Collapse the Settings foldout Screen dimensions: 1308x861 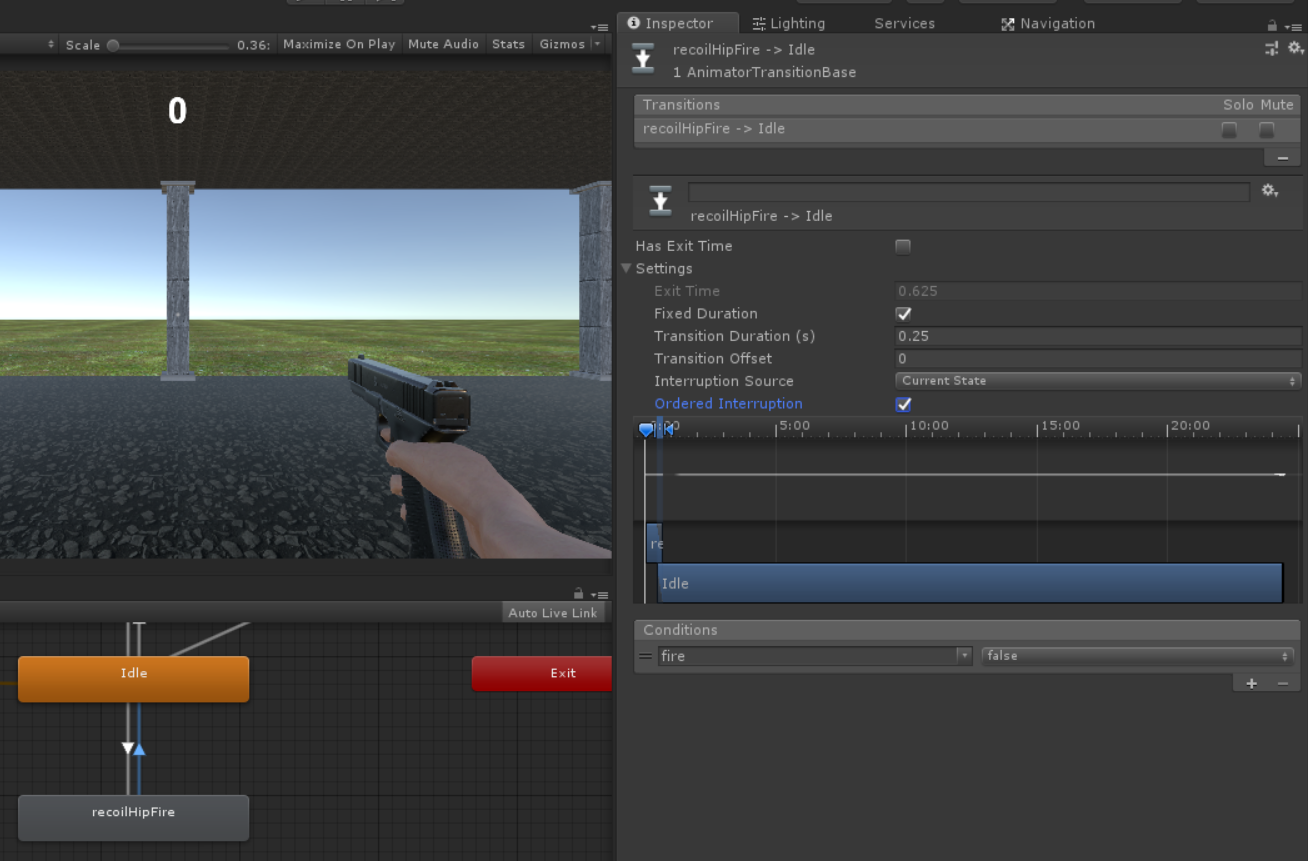(x=627, y=269)
